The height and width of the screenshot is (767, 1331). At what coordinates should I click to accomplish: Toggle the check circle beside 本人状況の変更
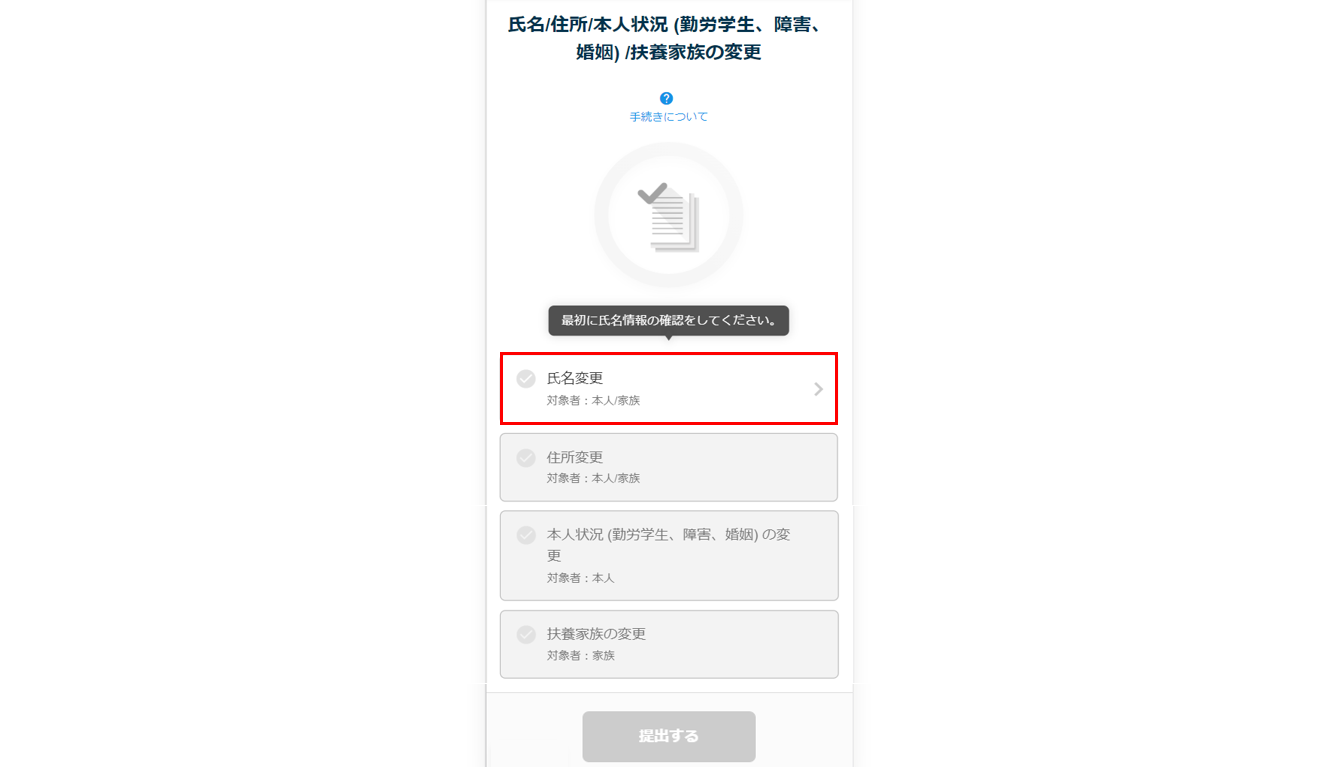click(526, 535)
